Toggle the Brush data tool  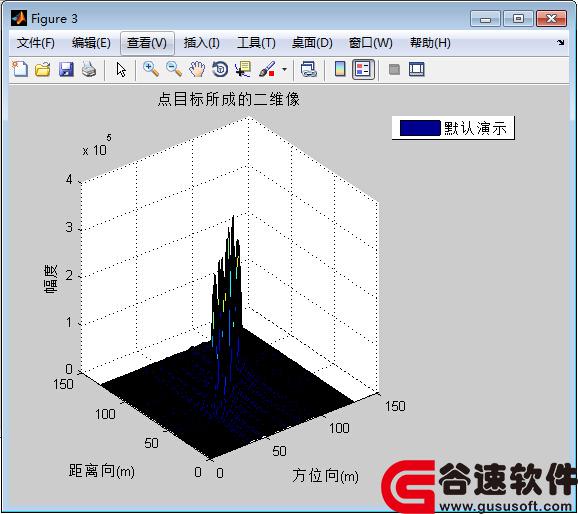click(267, 69)
